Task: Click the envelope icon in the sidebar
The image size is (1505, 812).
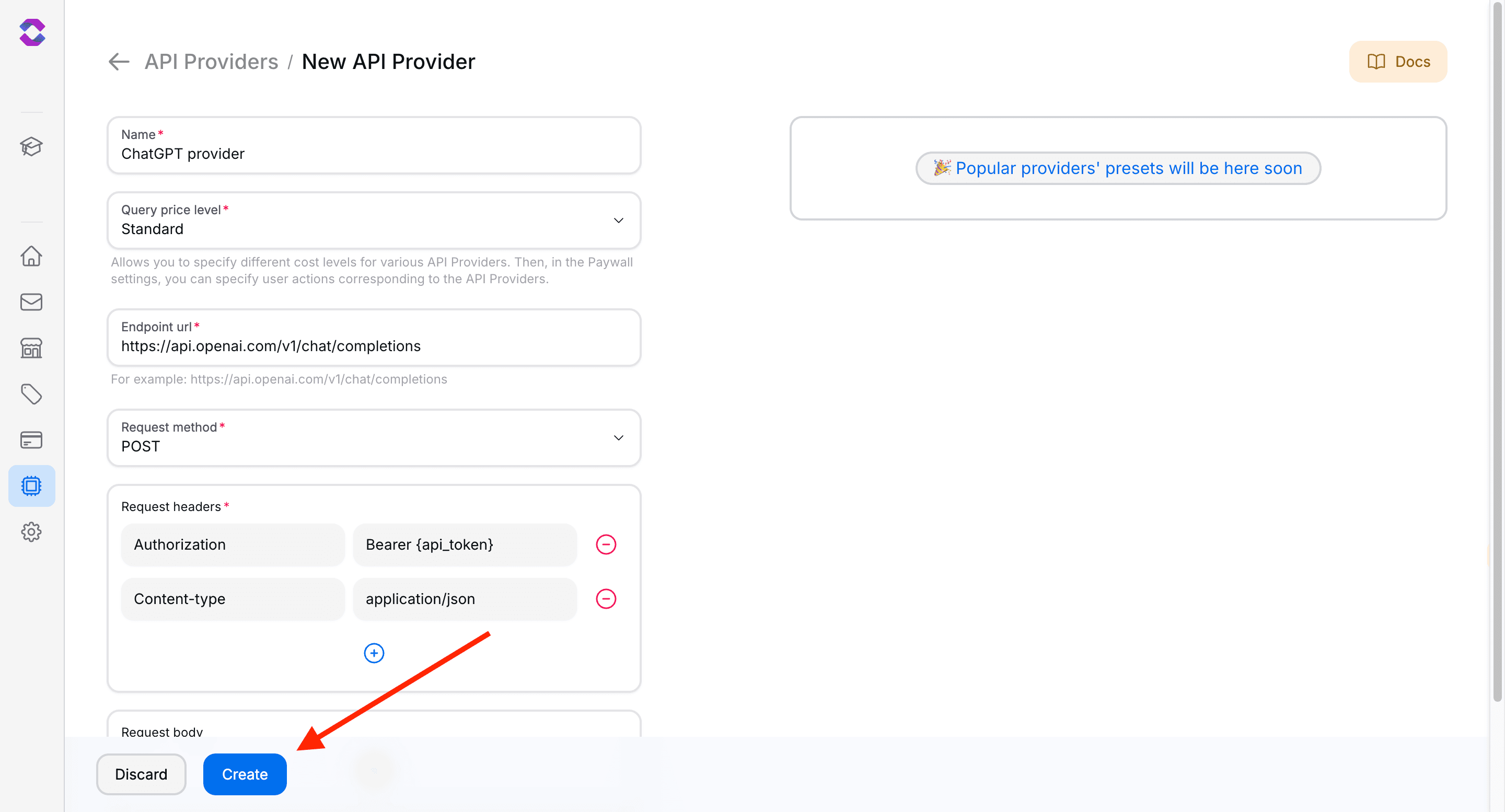Action: click(x=31, y=301)
